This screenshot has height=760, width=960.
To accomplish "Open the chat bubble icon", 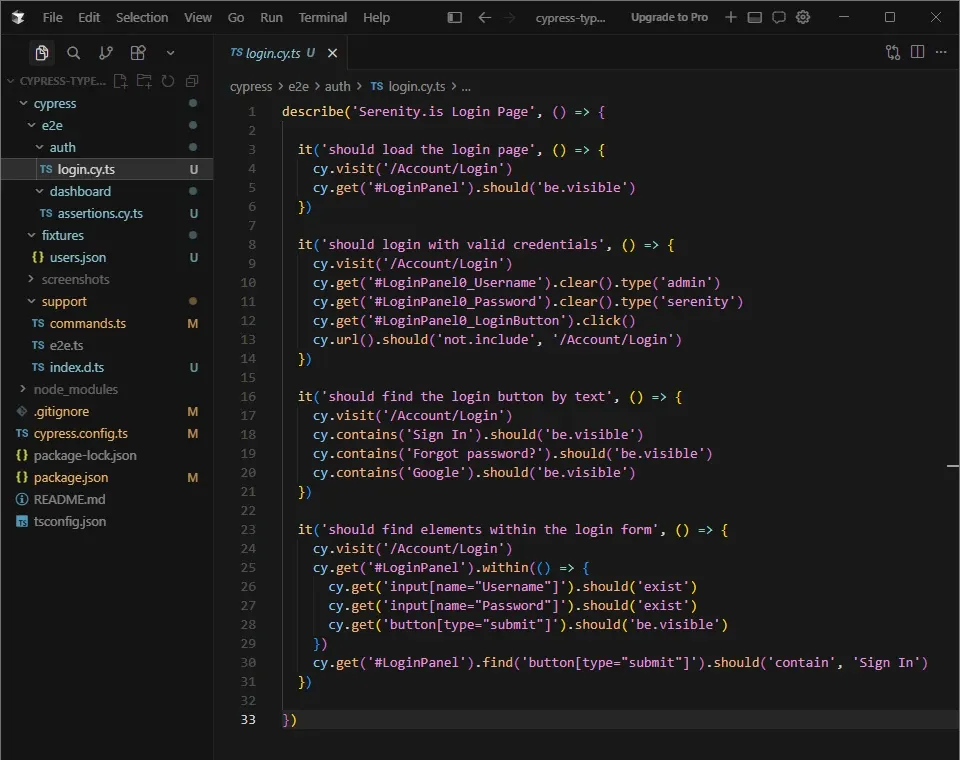I will tap(779, 17).
